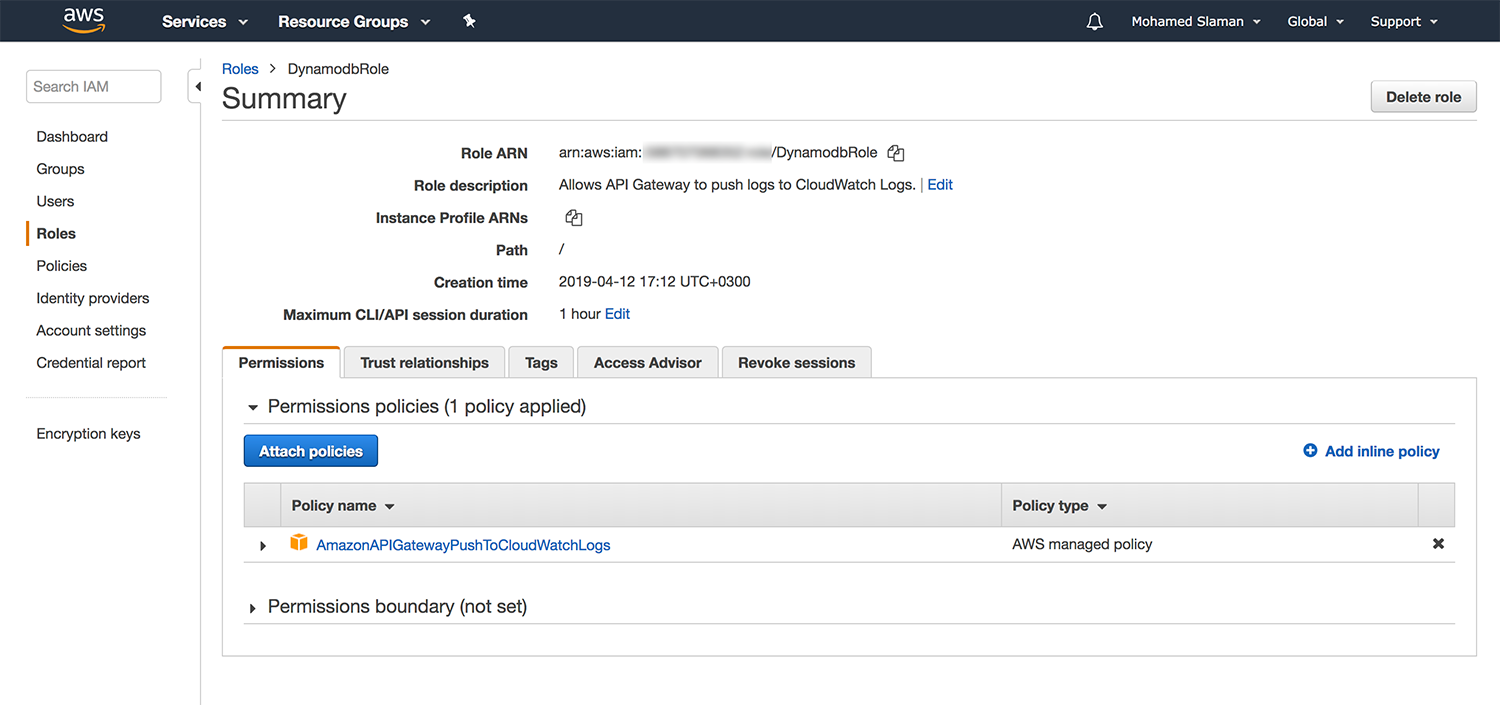Click the plus icon beside Add inline policy
The height and width of the screenshot is (705, 1500).
tap(1310, 451)
